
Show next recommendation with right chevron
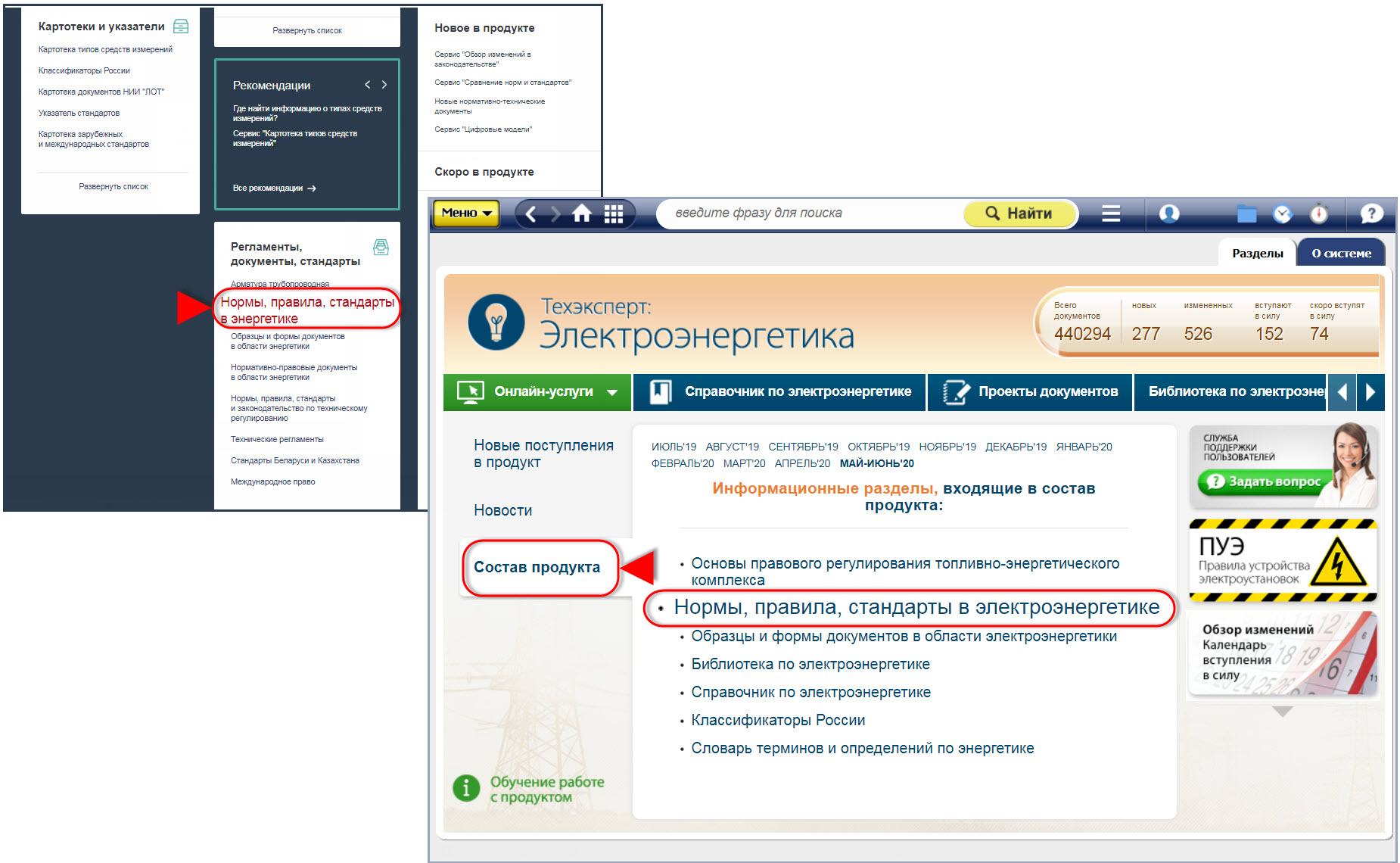click(384, 85)
